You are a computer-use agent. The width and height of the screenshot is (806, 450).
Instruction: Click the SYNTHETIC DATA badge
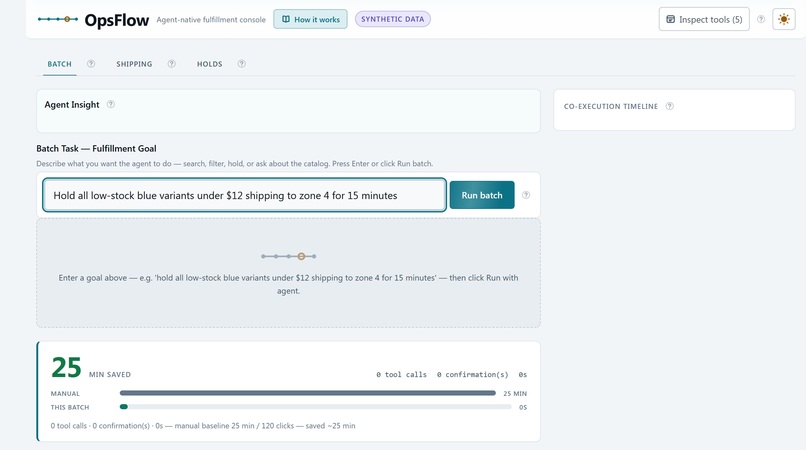pos(393,19)
